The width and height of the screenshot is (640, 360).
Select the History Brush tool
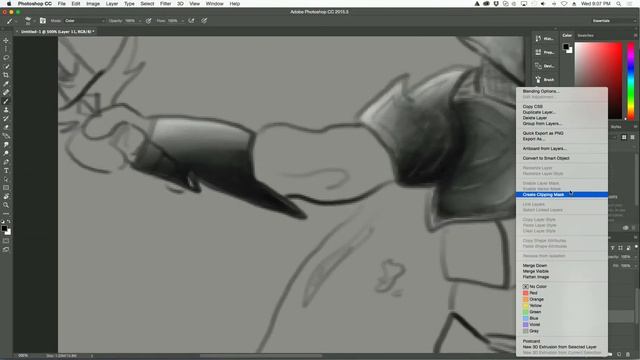coord(6,118)
